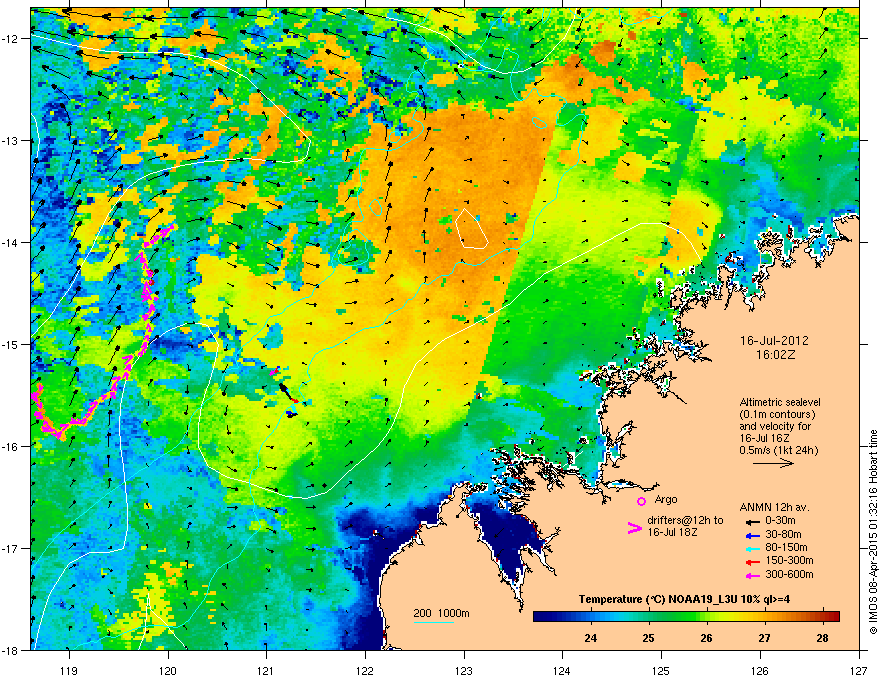880x680 pixels.
Task: Click the date label 16-Jul-2012
Action: click(x=774, y=341)
